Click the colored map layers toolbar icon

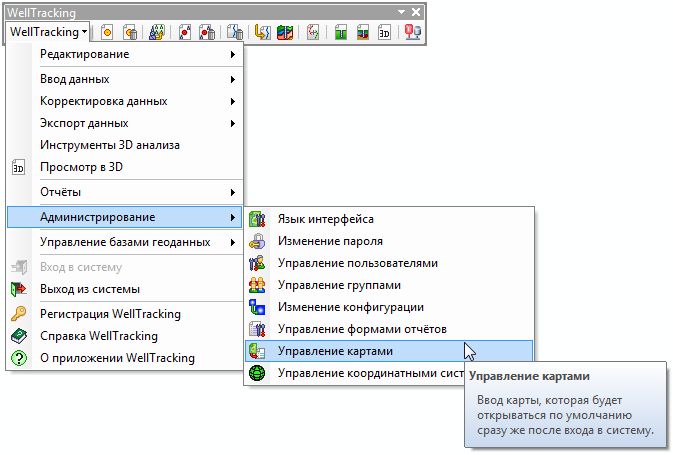(285, 32)
